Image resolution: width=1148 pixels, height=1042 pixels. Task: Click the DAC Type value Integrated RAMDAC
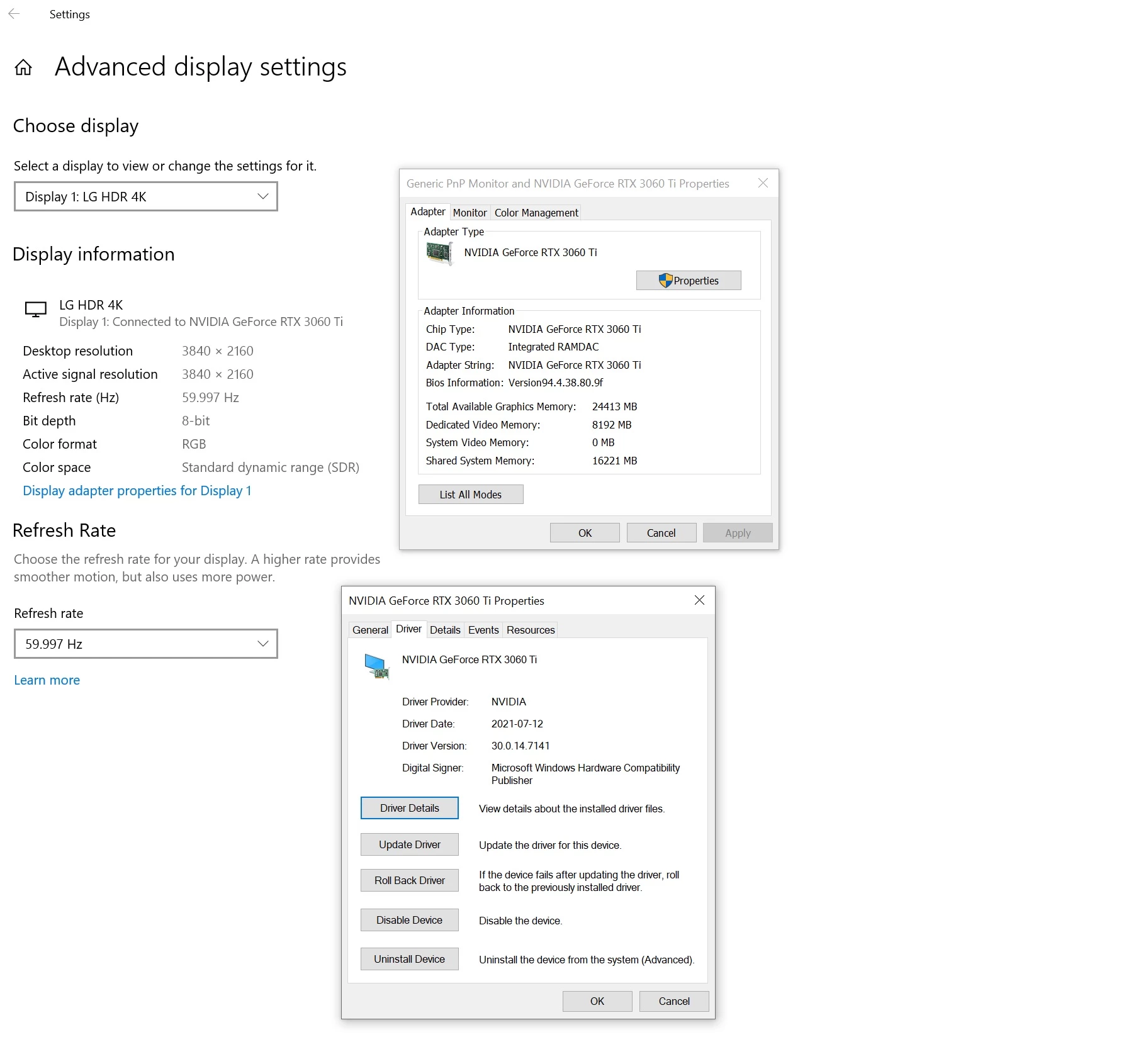tap(554, 347)
